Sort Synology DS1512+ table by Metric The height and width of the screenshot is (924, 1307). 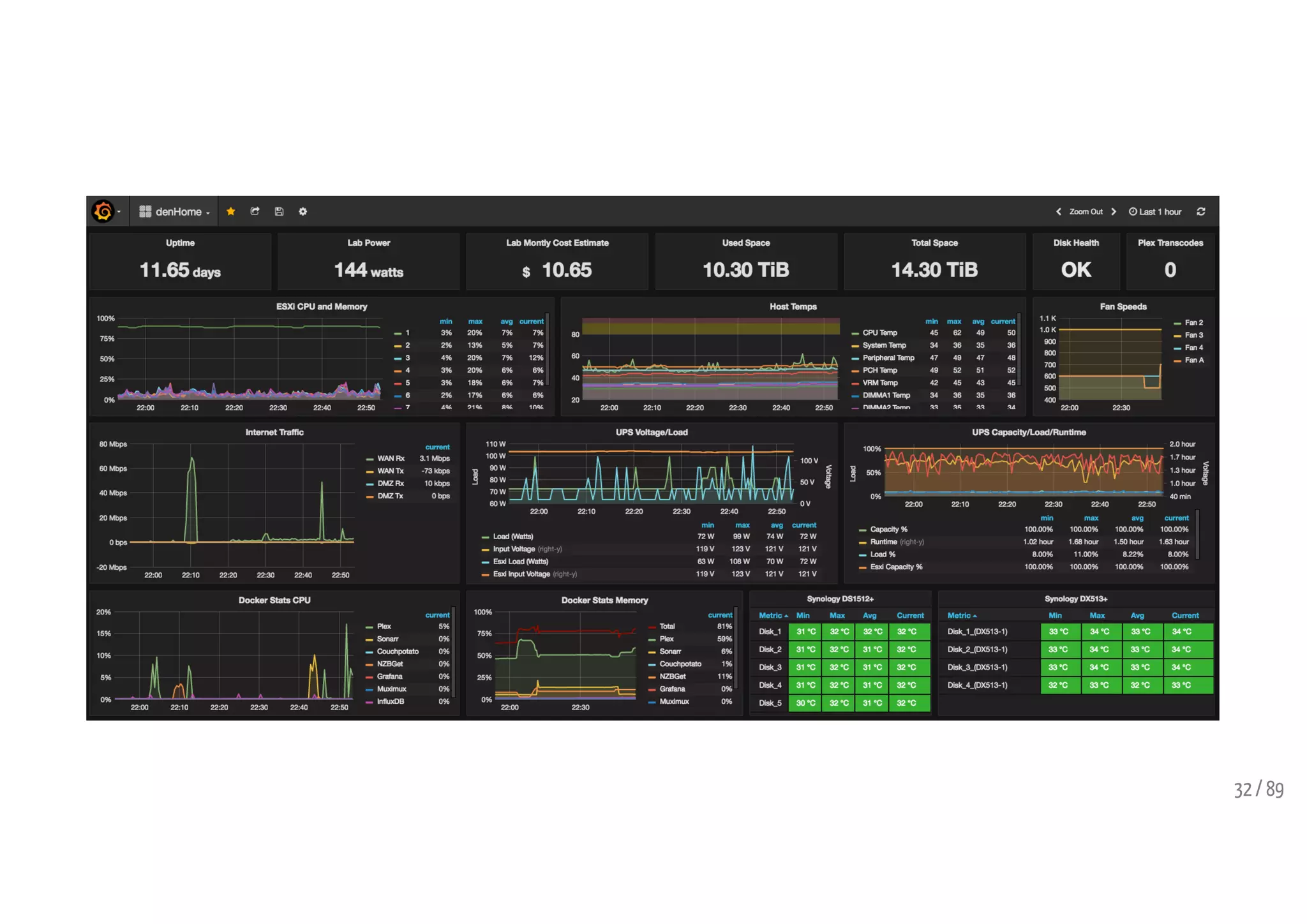773,615
